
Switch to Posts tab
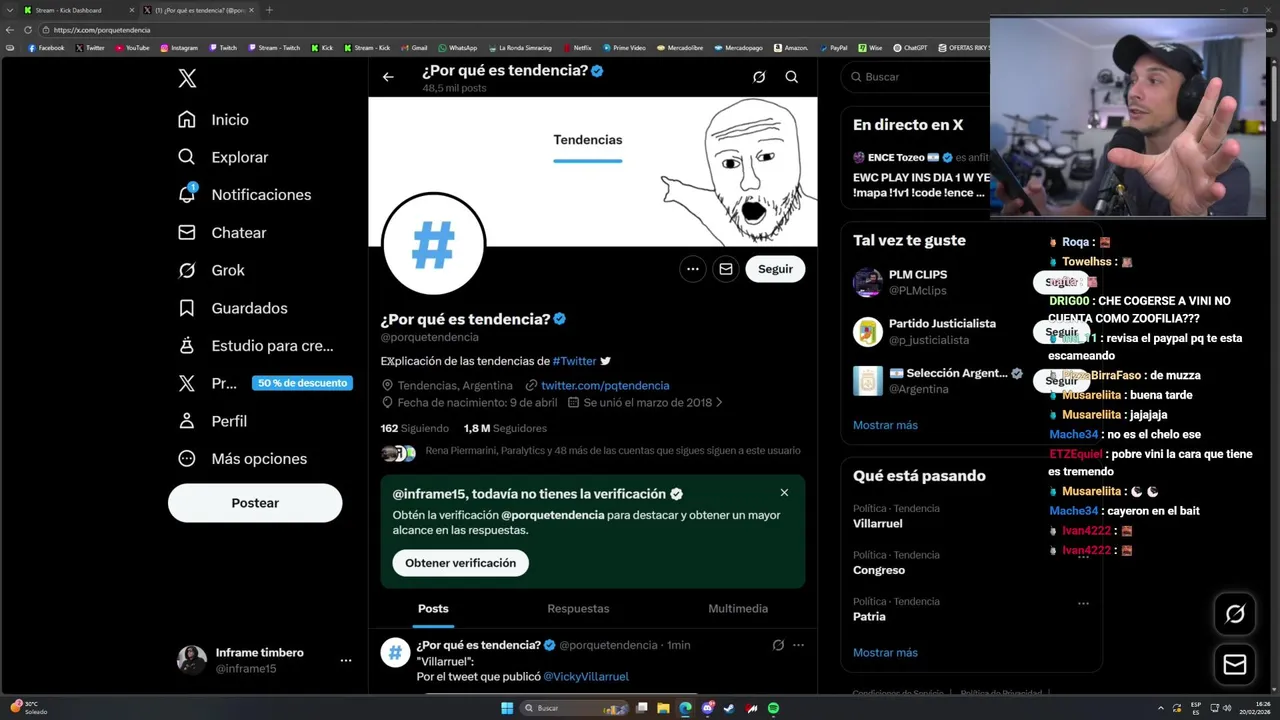(433, 608)
